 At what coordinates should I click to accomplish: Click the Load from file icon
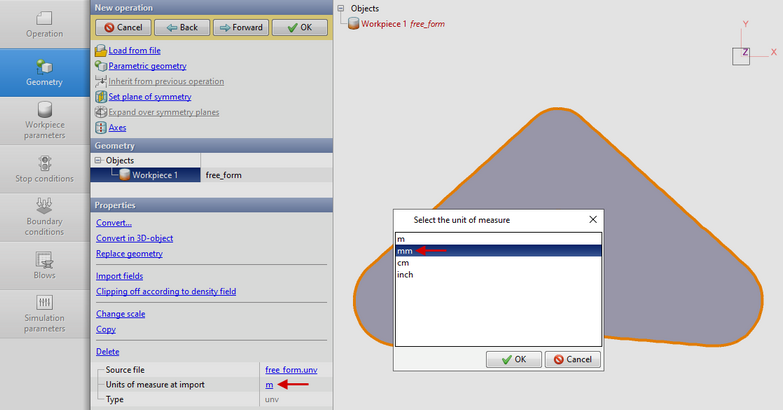pyautogui.click(x=100, y=50)
